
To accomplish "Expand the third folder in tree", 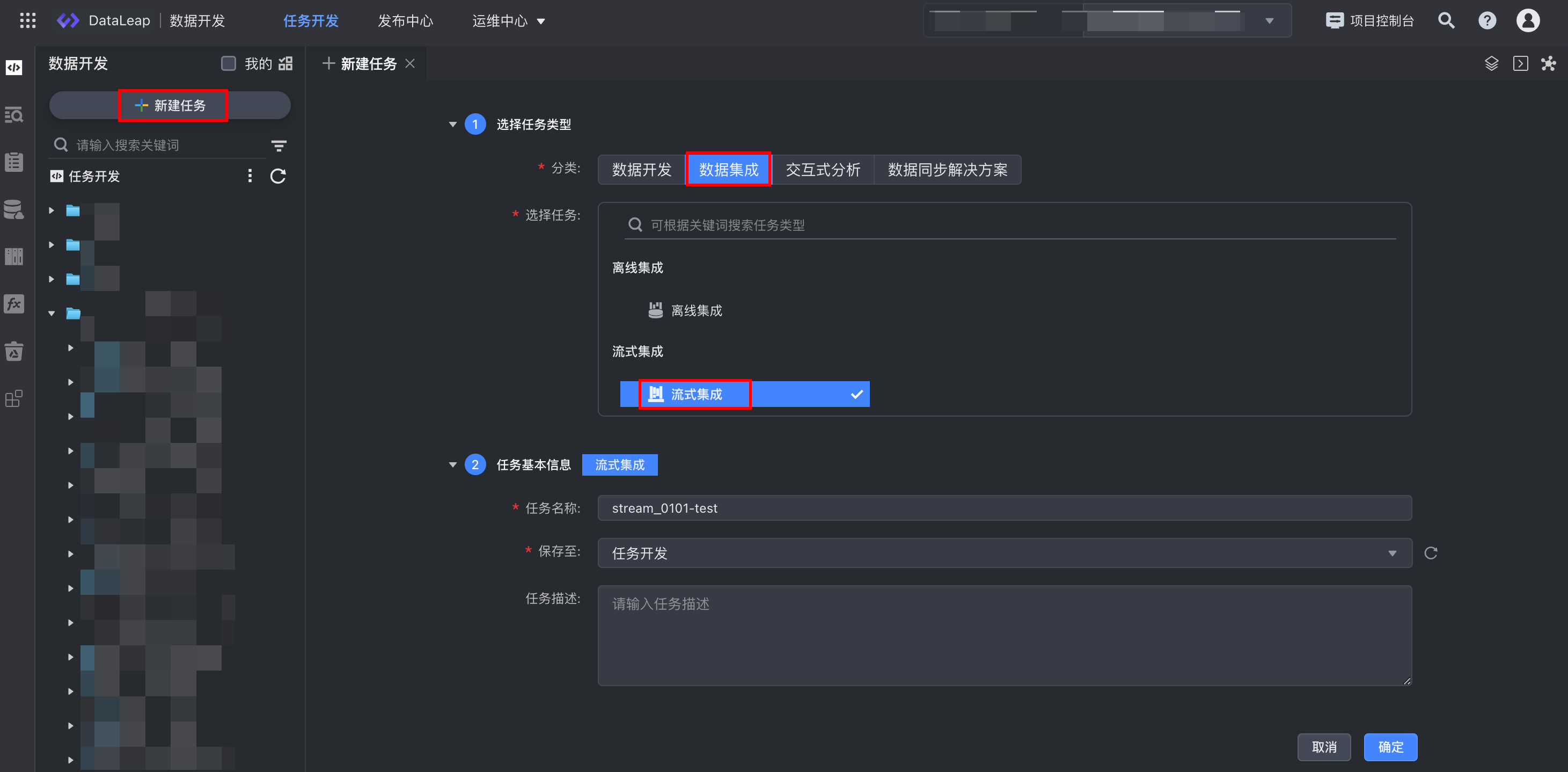I will point(51,279).
